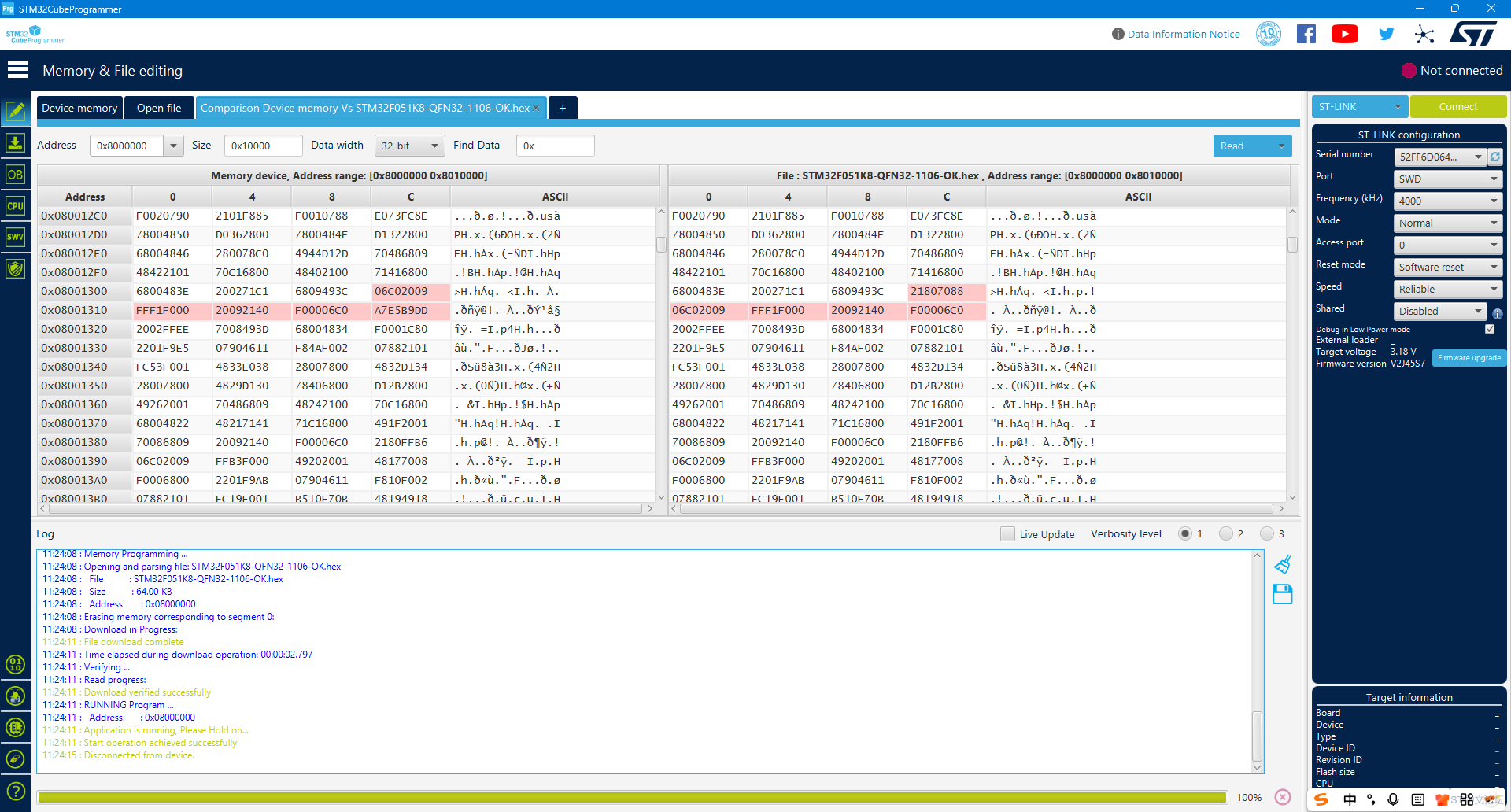Click the ST logo
Screen dimensions: 1511x812
pyautogui.click(x=1472, y=34)
